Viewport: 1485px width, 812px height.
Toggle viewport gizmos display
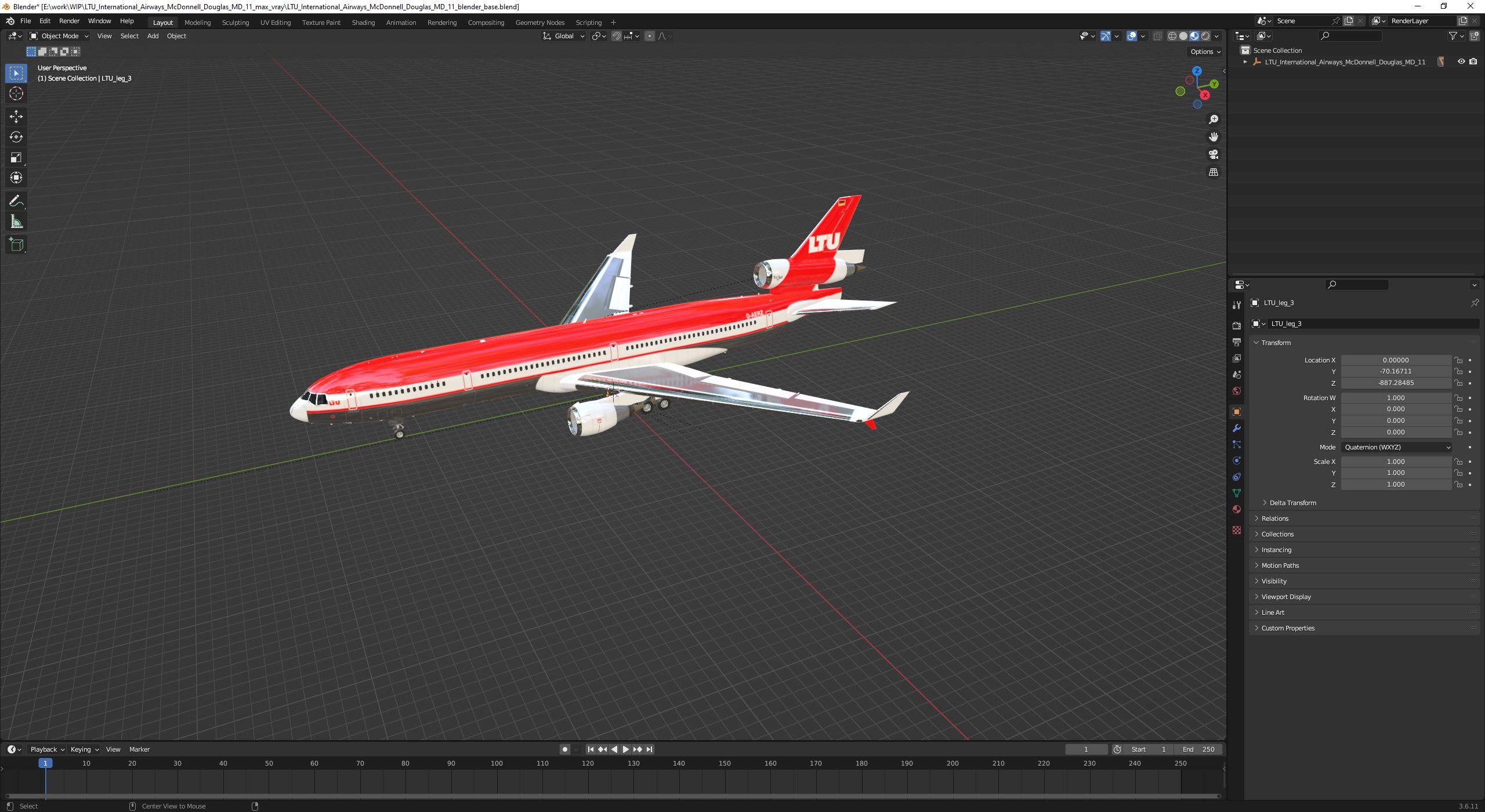point(1106,36)
